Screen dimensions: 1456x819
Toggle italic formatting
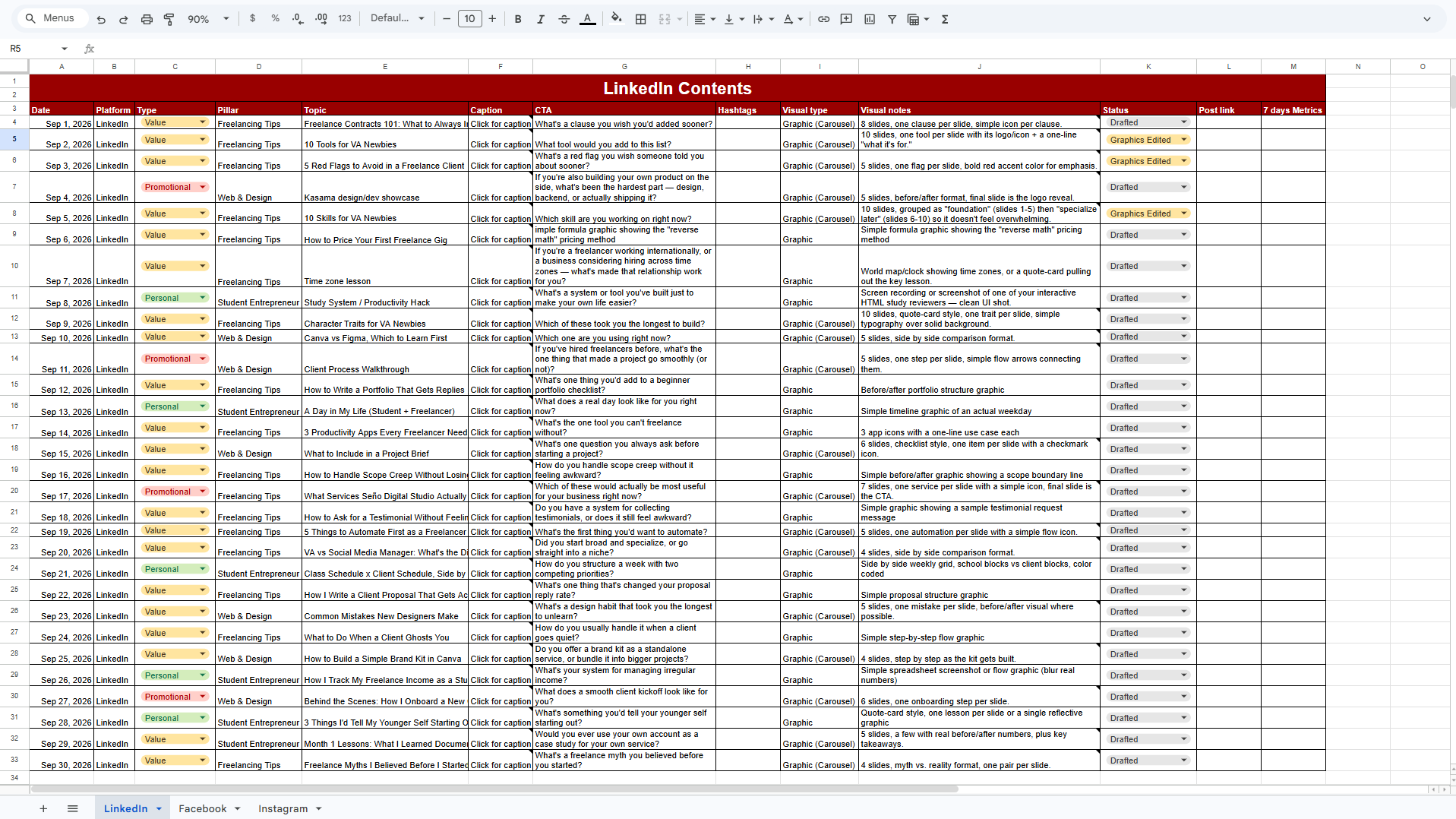tap(541, 19)
